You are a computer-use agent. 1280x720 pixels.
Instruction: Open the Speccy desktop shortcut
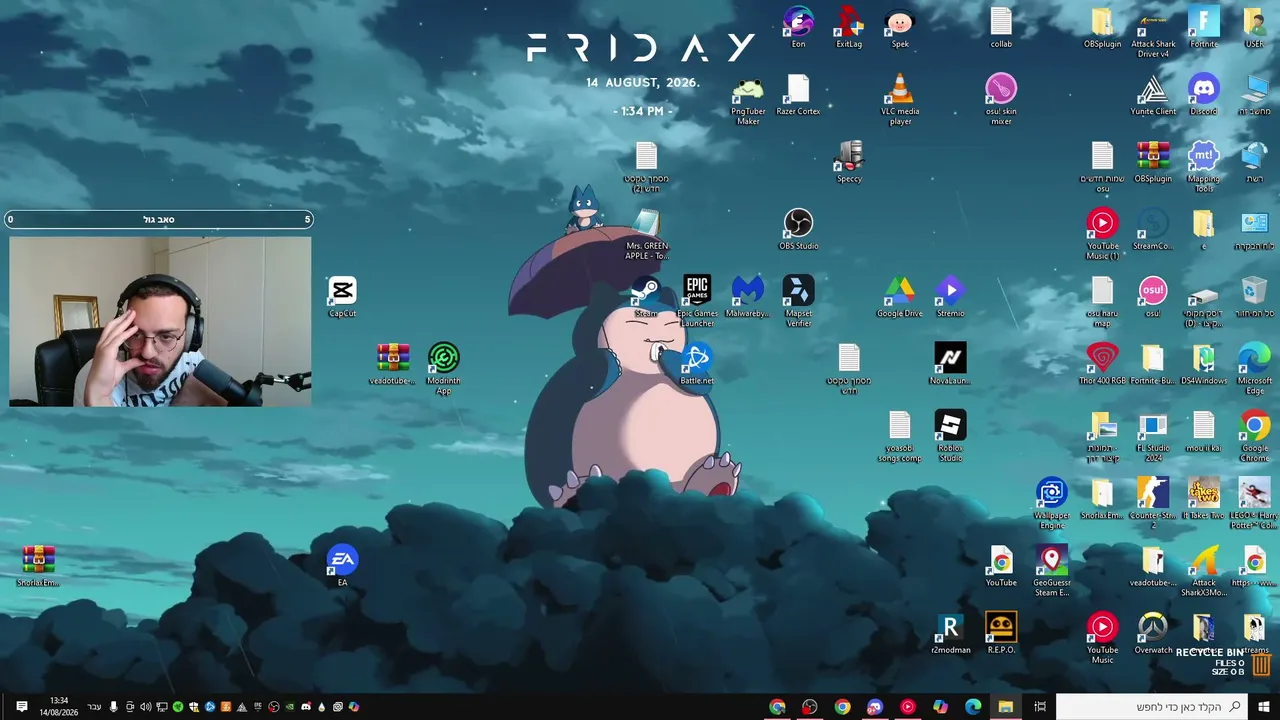pos(849,162)
